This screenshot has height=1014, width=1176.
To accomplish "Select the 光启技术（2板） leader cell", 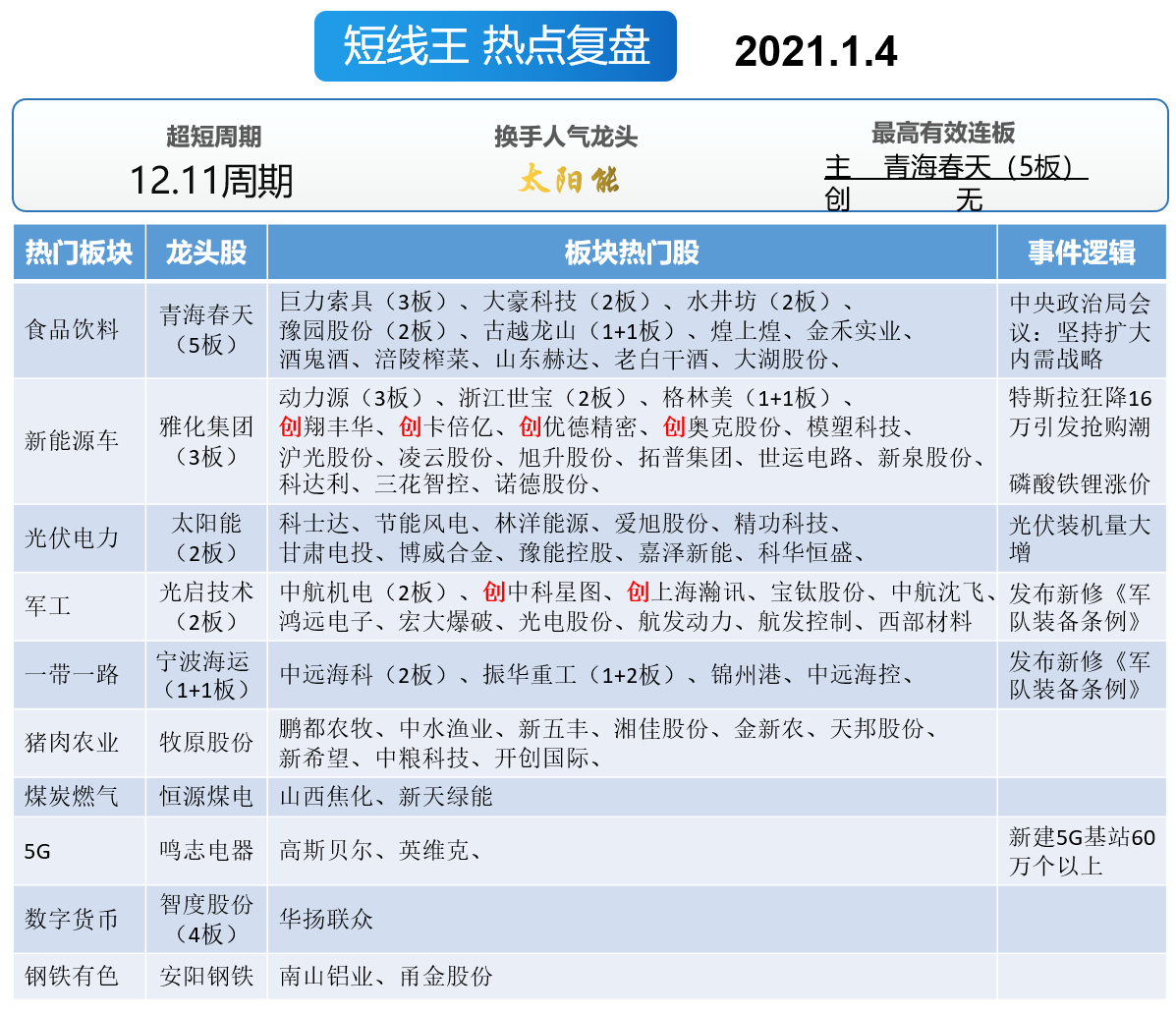I will 206,606.
